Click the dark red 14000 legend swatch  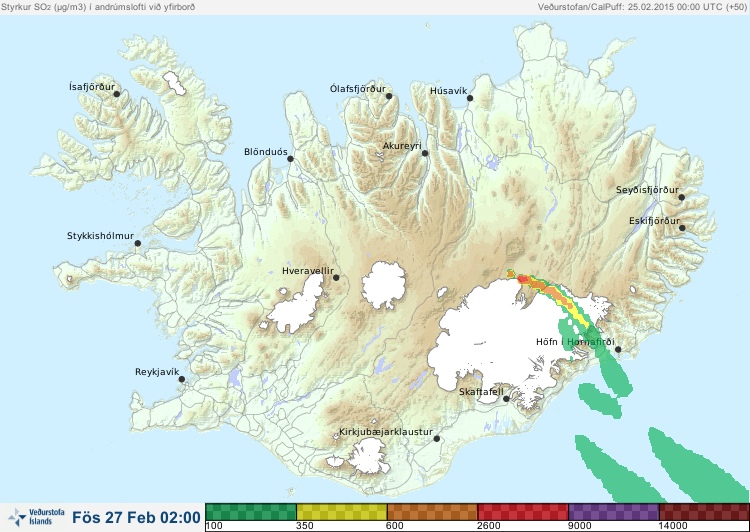(x=704, y=512)
